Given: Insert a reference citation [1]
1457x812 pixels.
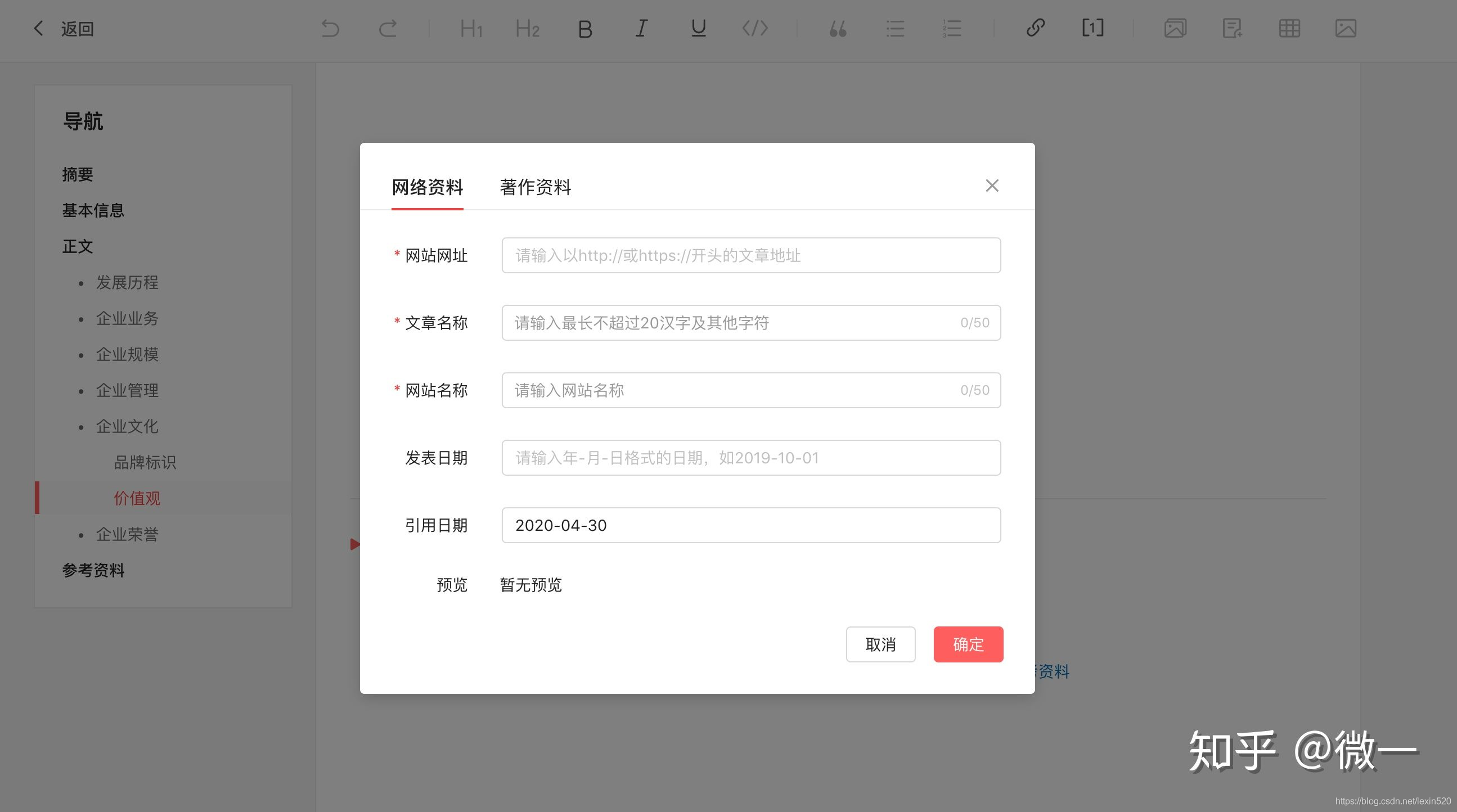Looking at the screenshot, I should pos(1092,28).
